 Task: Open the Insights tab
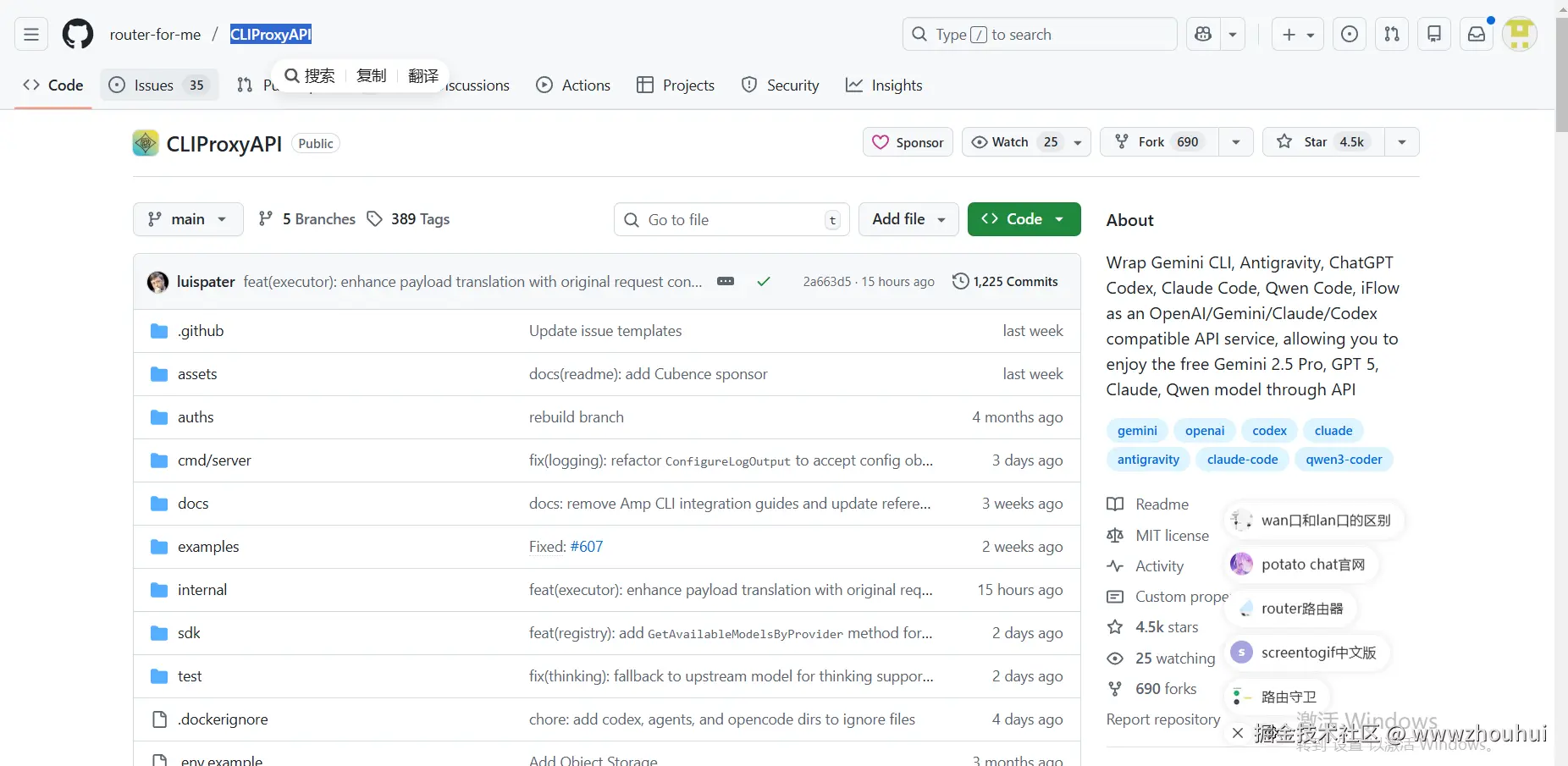[884, 85]
